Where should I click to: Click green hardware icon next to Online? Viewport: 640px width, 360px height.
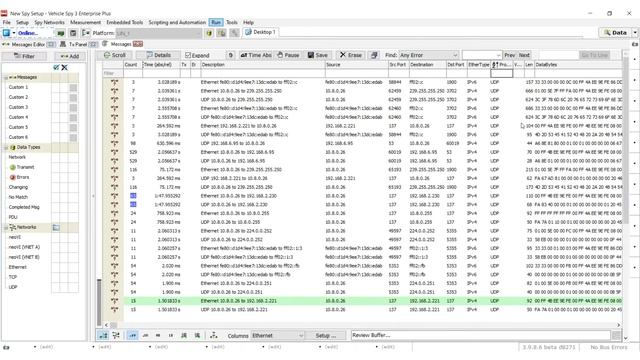tap(61, 33)
